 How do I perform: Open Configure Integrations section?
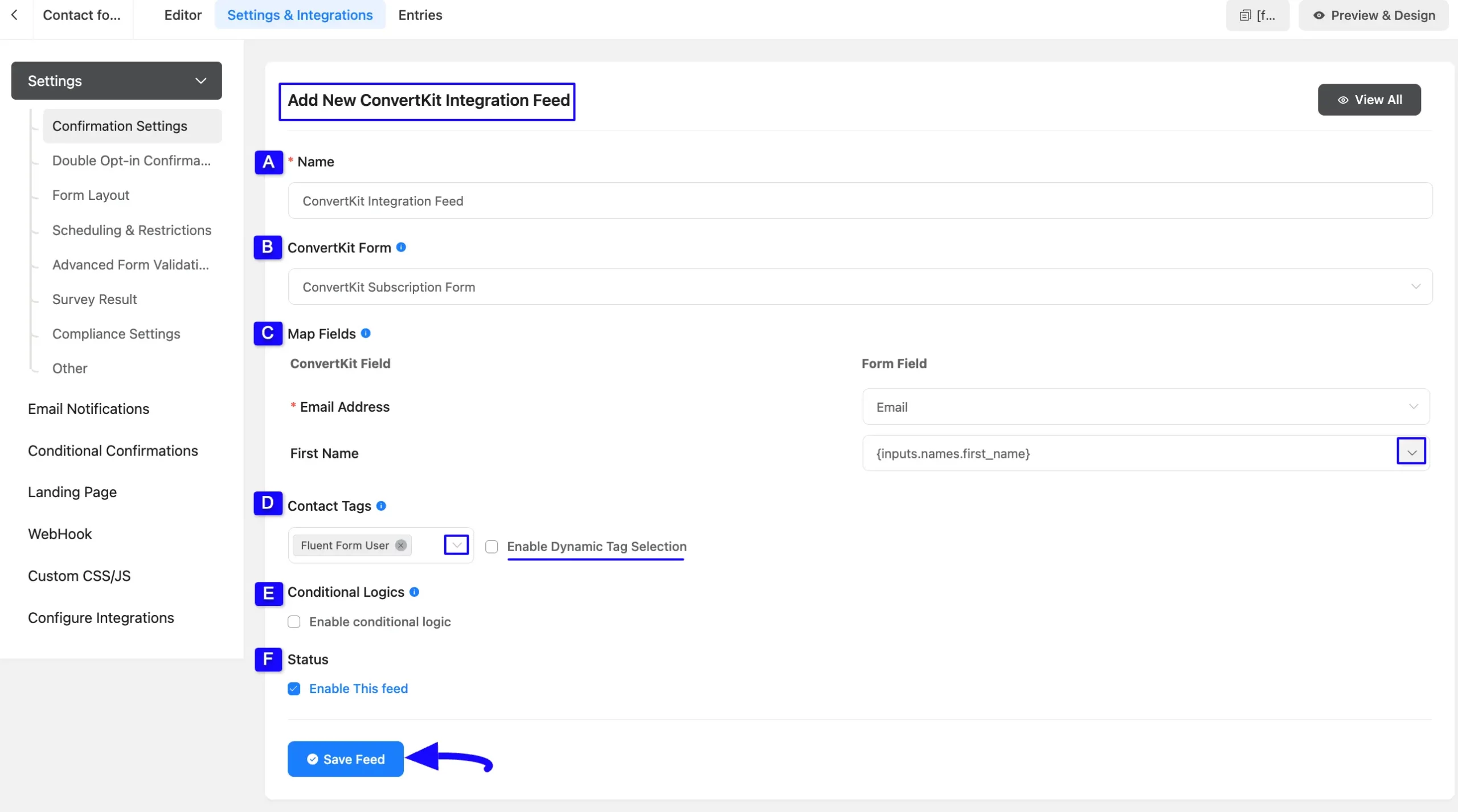tap(101, 618)
